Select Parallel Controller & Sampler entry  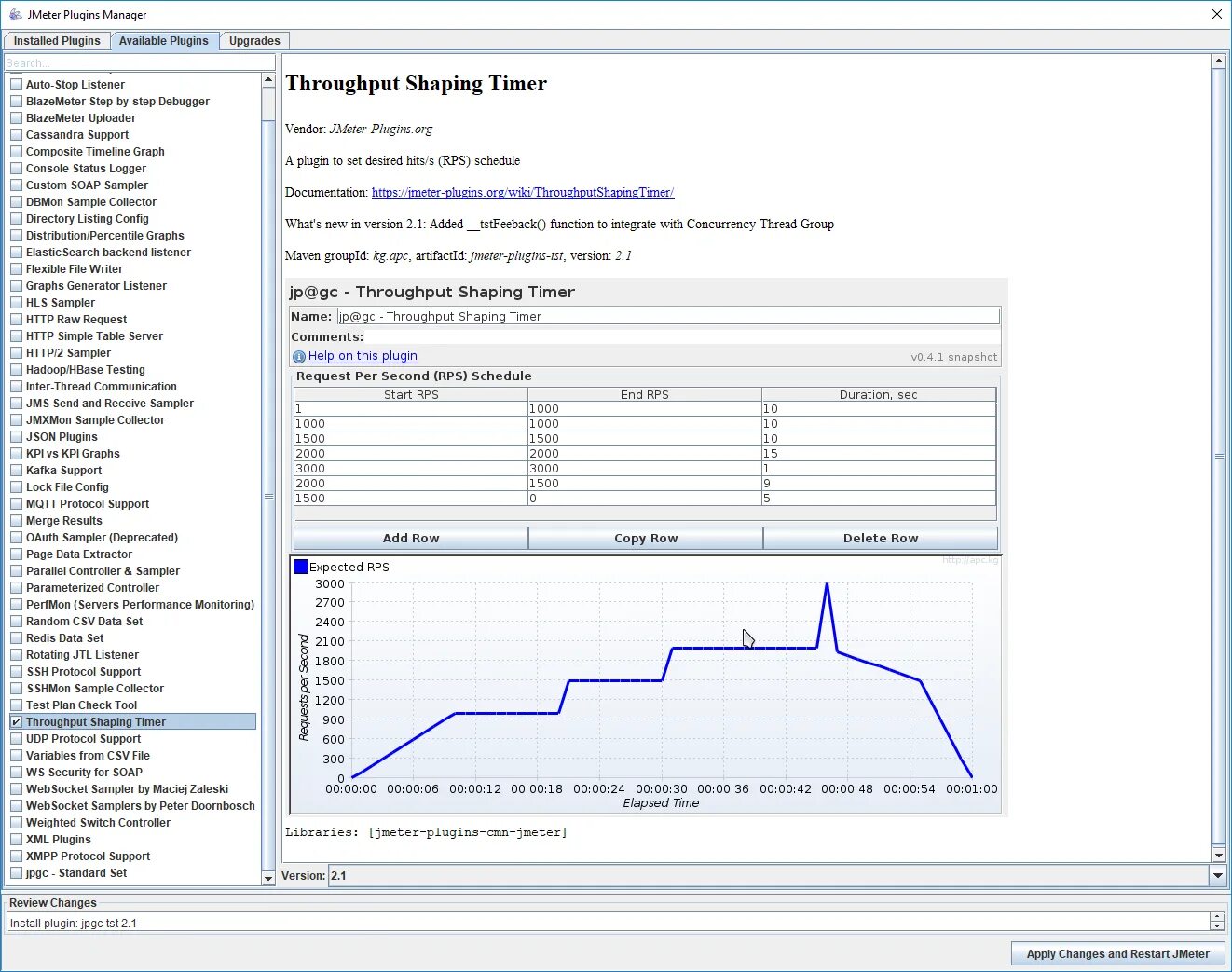point(103,571)
